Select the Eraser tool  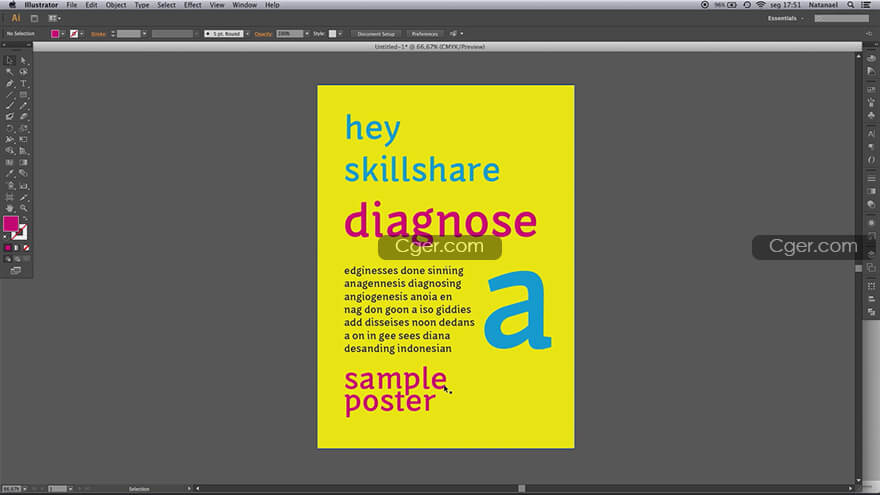[x=23, y=117]
